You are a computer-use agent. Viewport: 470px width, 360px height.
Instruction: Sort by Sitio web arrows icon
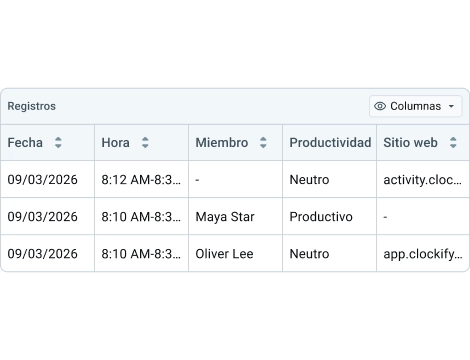click(x=453, y=142)
